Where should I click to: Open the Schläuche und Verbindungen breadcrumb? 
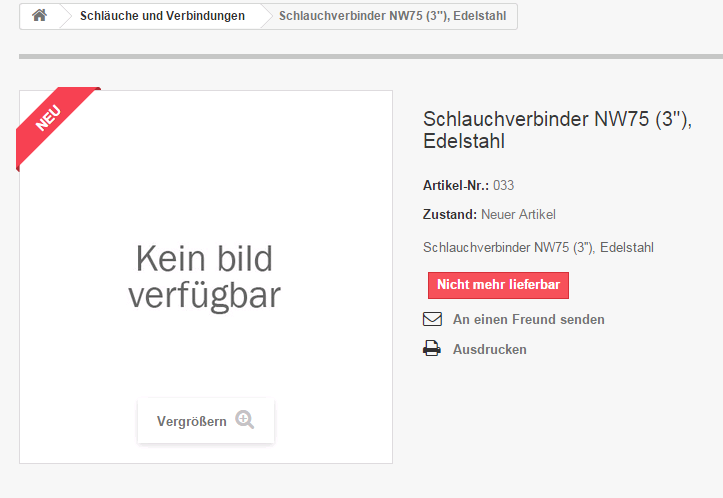(x=162, y=16)
